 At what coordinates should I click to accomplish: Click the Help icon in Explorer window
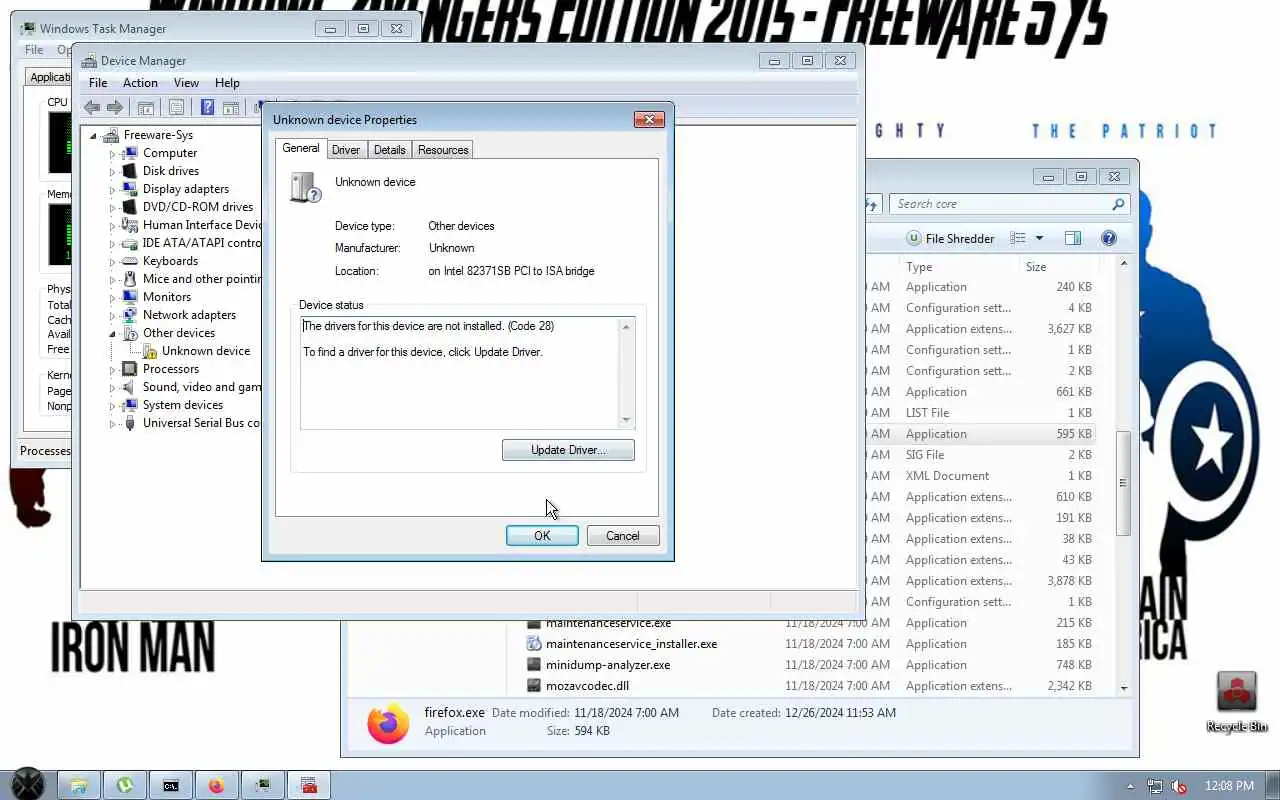coord(1108,238)
